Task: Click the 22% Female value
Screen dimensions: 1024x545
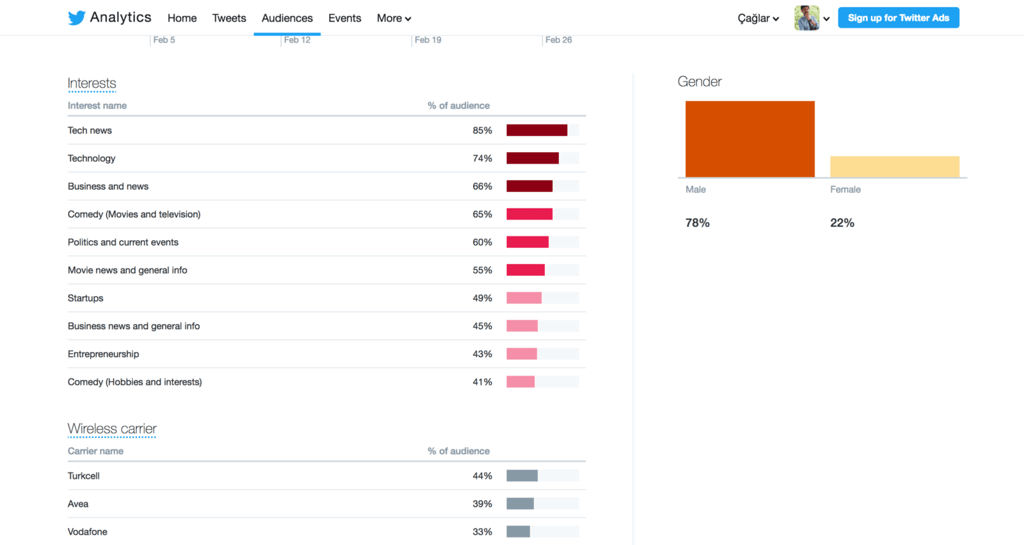Action: tap(842, 223)
